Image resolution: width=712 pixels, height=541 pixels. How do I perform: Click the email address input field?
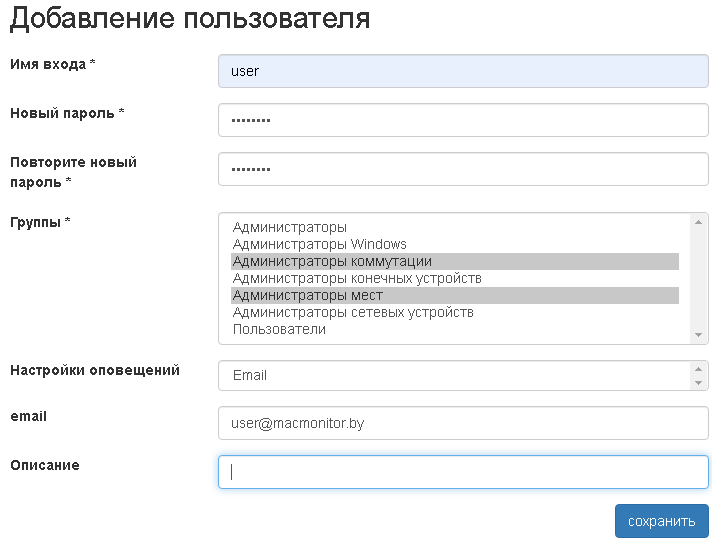462,423
